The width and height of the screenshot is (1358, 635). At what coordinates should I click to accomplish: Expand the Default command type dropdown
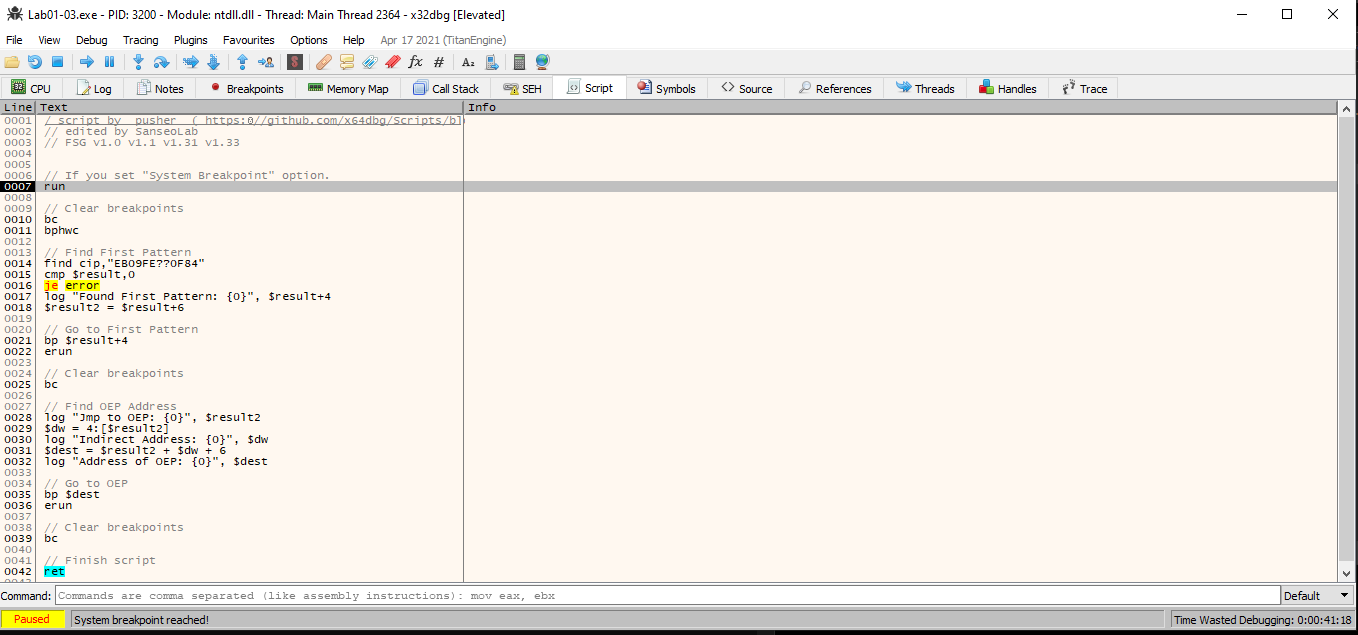[x=1317, y=596]
